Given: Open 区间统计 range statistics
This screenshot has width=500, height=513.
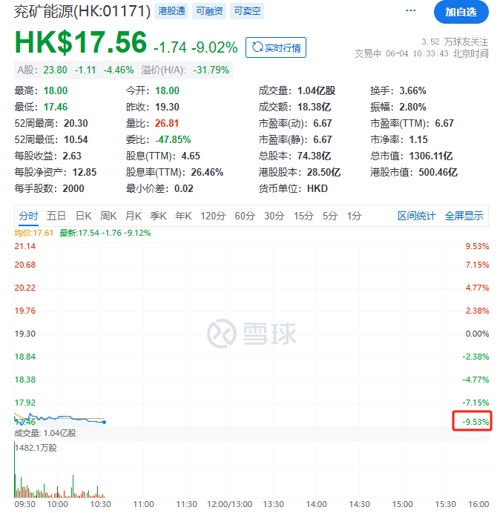Looking at the screenshot, I should click(x=416, y=216).
